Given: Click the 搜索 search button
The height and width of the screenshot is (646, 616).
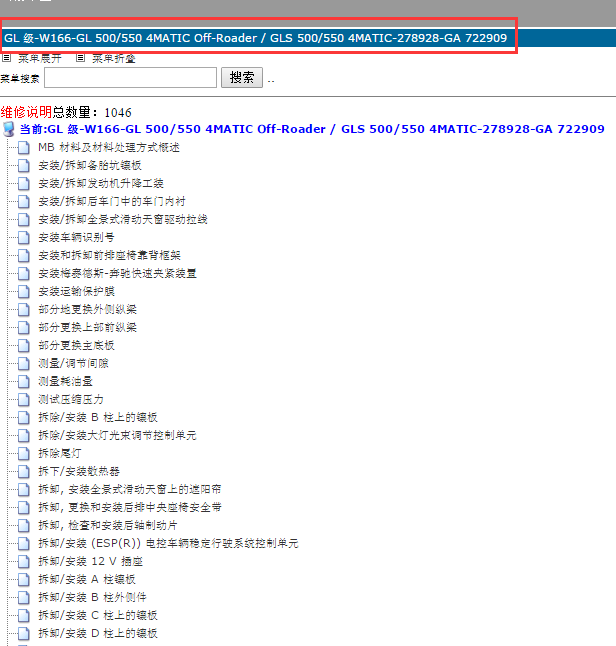Looking at the screenshot, I should click(242, 77).
